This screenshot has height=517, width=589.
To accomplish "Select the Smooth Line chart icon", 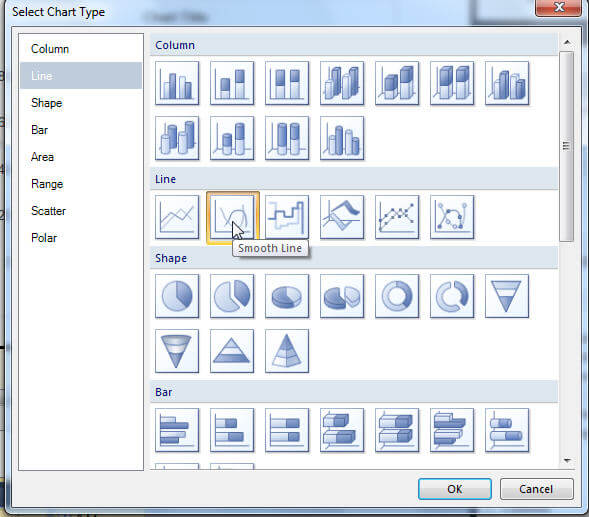I will click(233, 218).
